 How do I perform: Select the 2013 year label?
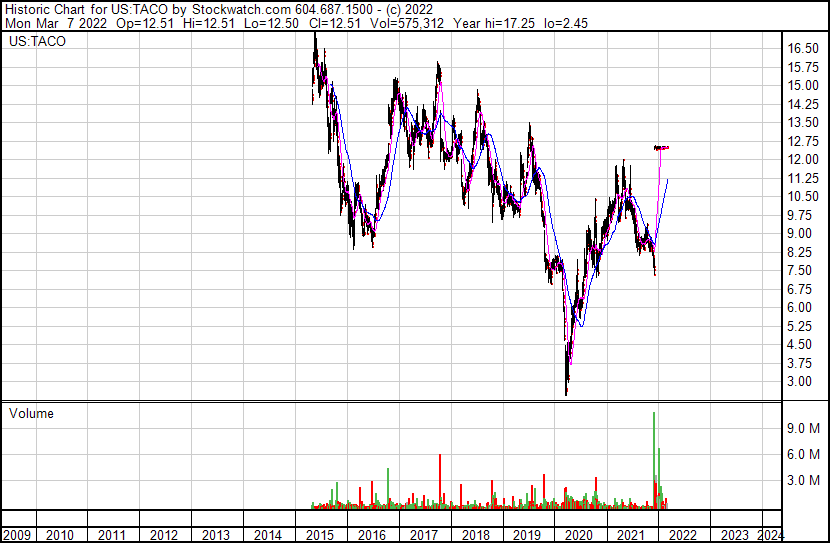point(215,535)
